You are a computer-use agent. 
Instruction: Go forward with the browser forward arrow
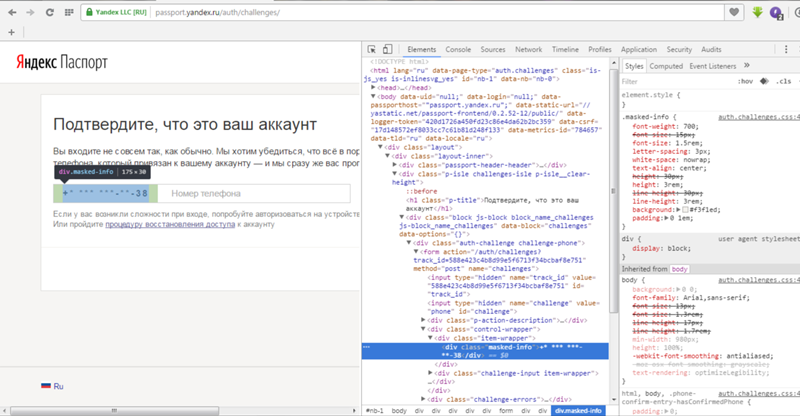coord(31,12)
